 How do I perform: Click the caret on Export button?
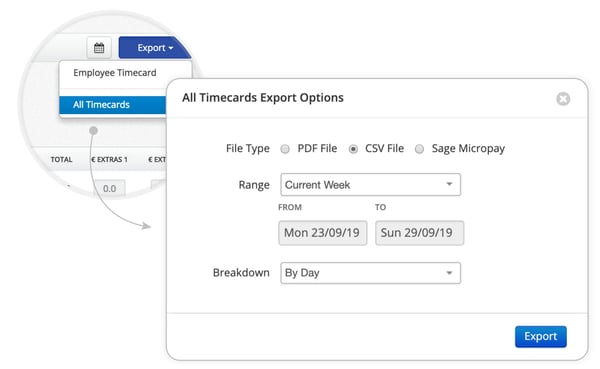(x=171, y=48)
